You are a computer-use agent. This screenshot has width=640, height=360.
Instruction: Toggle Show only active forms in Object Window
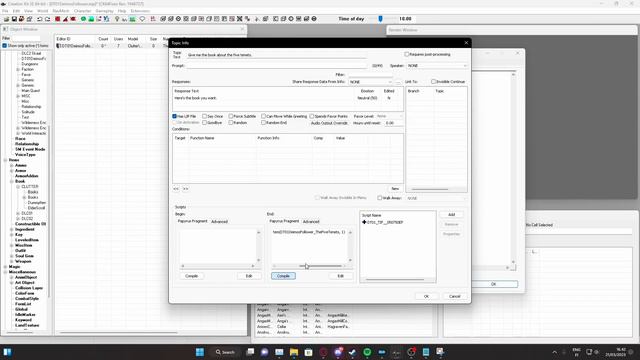coord(5,46)
